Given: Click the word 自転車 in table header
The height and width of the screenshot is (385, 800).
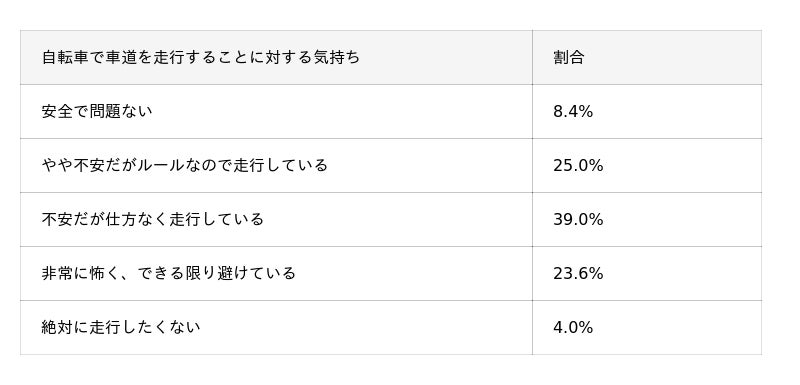Looking at the screenshot, I should 65,58.
